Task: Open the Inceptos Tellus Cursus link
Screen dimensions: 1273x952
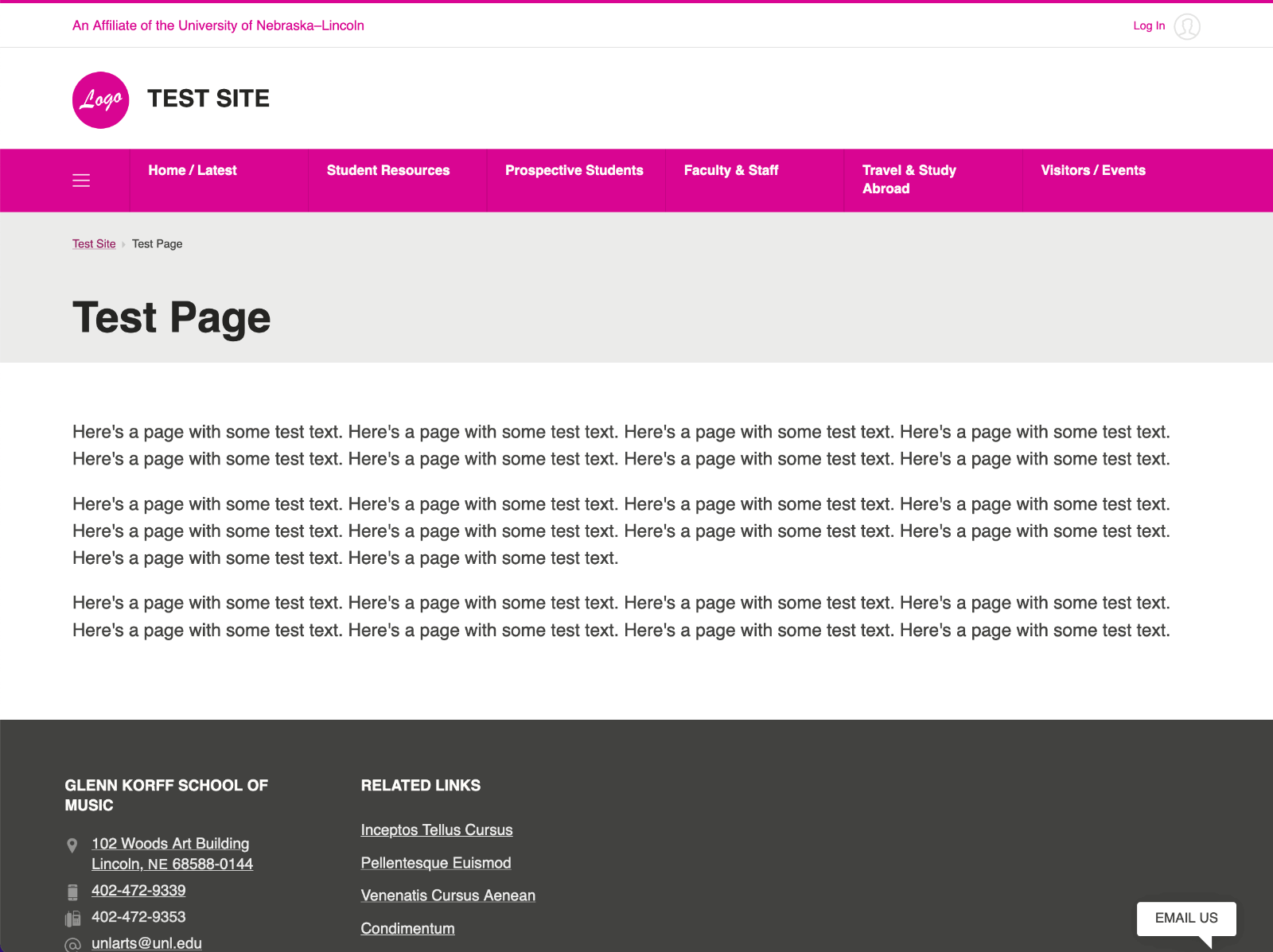Action: coord(436,830)
